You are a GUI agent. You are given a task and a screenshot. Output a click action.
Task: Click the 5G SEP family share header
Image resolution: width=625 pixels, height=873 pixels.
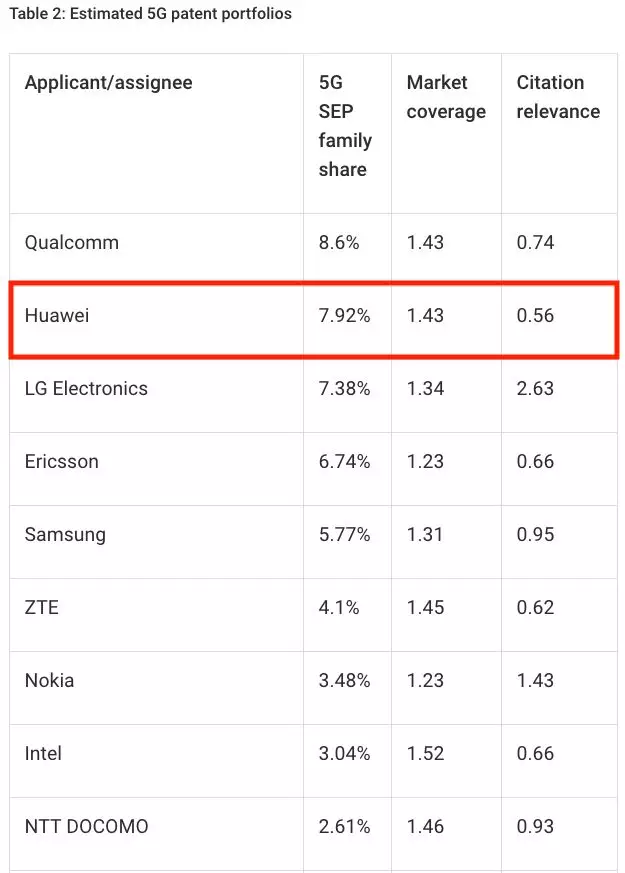click(345, 126)
